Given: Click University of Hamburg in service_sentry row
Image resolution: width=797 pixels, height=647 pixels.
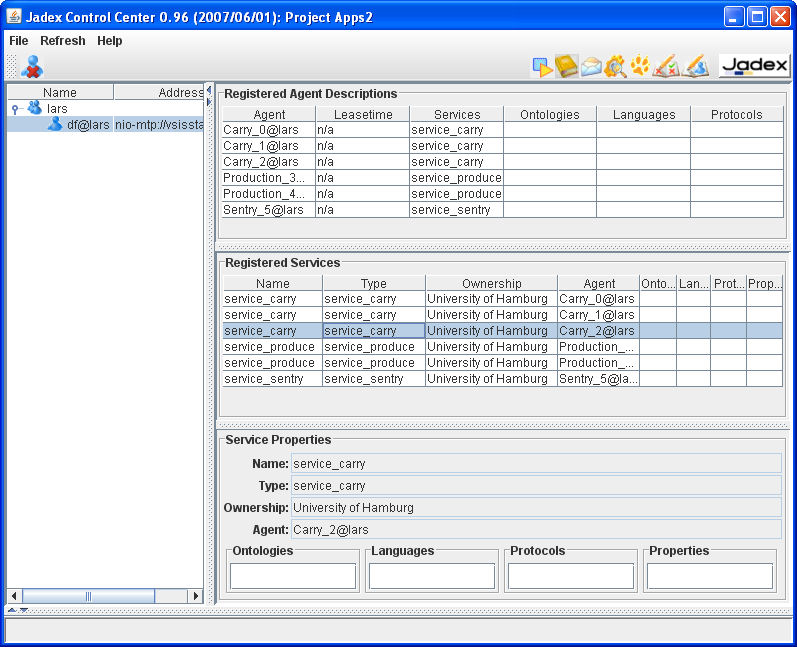Looking at the screenshot, I should [491, 379].
